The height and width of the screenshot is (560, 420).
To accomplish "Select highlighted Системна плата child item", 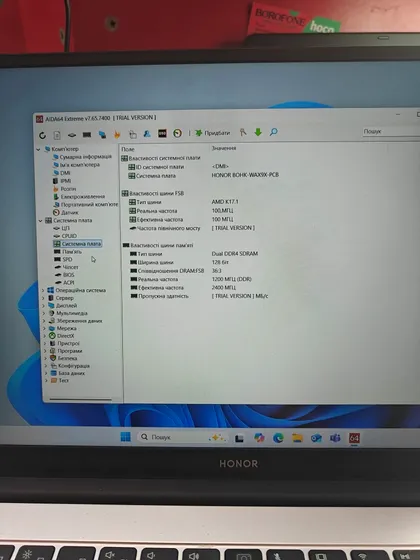I will (78, 244).
